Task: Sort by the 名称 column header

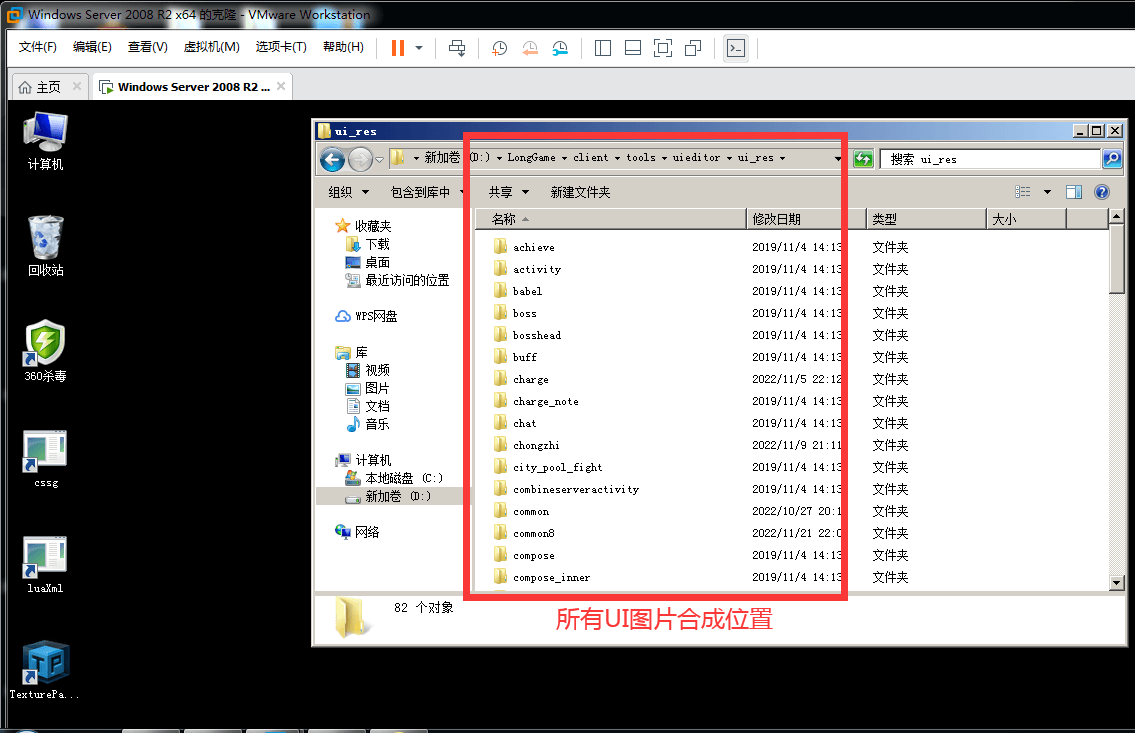Action: (x=609, y=219)
